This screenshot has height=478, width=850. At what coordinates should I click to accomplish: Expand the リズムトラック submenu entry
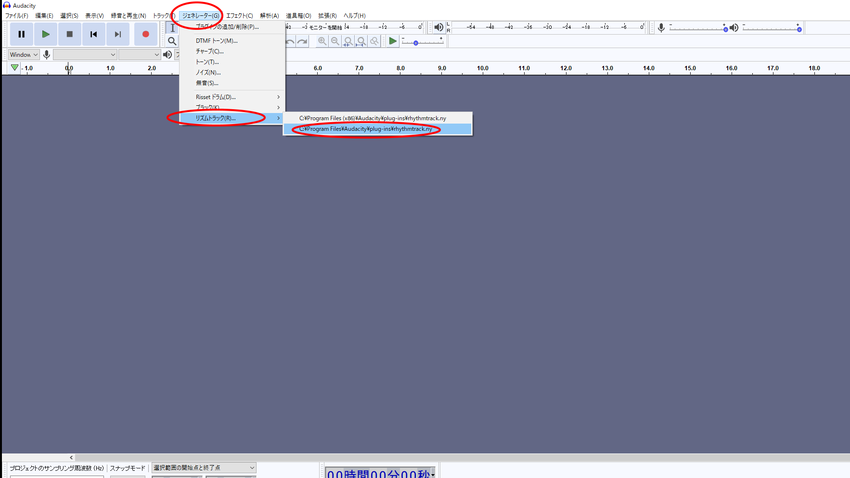click(232, 118)
